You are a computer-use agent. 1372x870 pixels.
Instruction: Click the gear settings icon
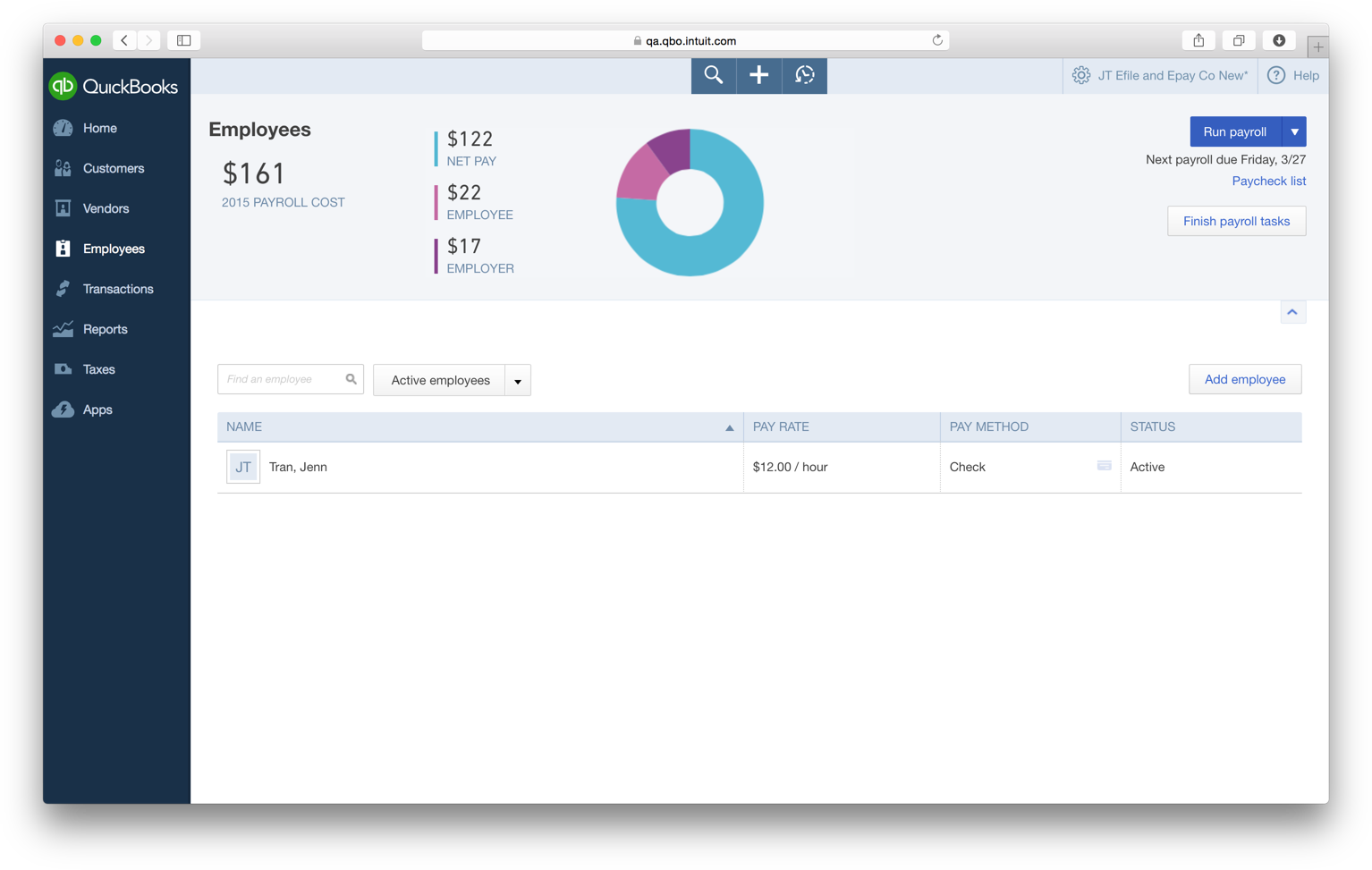[1081, 76]
